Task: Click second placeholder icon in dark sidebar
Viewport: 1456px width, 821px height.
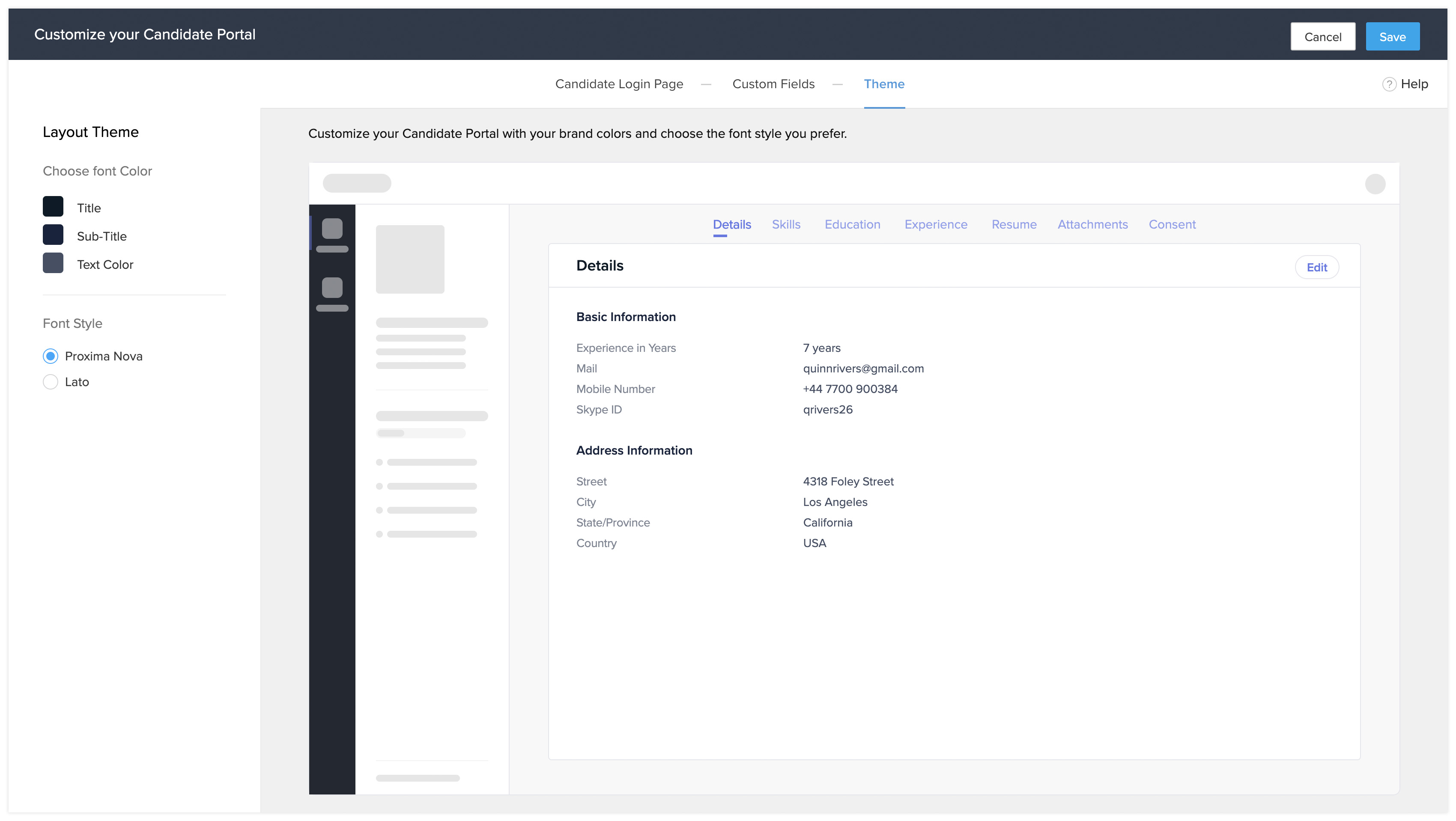Action: pyautogui.click(x=332, y=288)
